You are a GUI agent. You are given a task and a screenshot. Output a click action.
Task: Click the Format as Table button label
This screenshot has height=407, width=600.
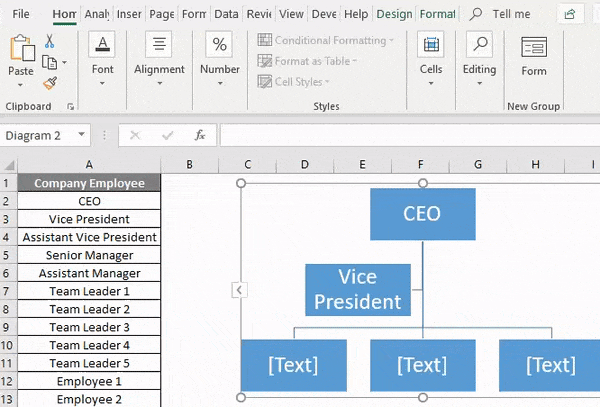(312, 61)
